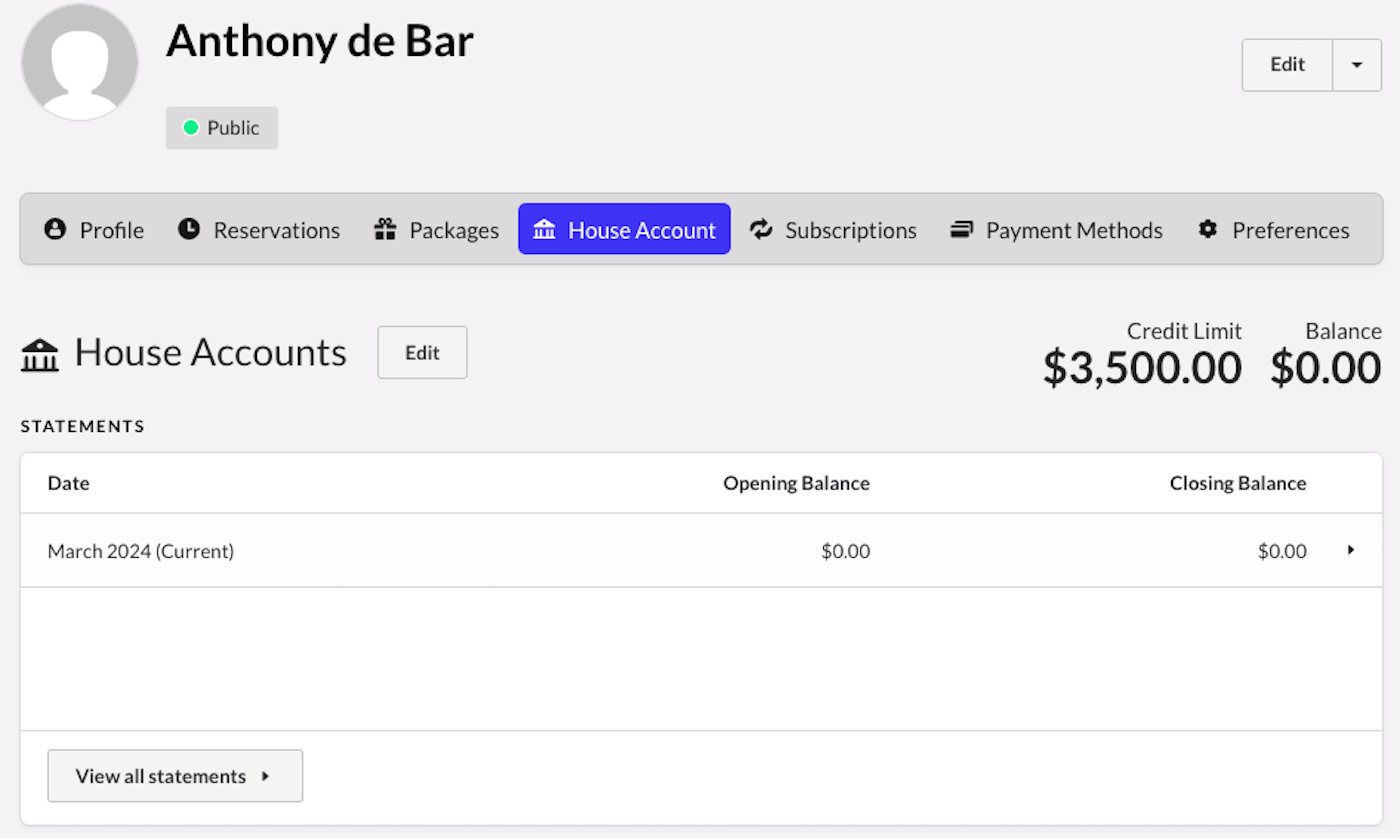Click the $0.00 opening balance of March 2024
This screenshot has height=838, width=1400.
[x=846, y=551]
